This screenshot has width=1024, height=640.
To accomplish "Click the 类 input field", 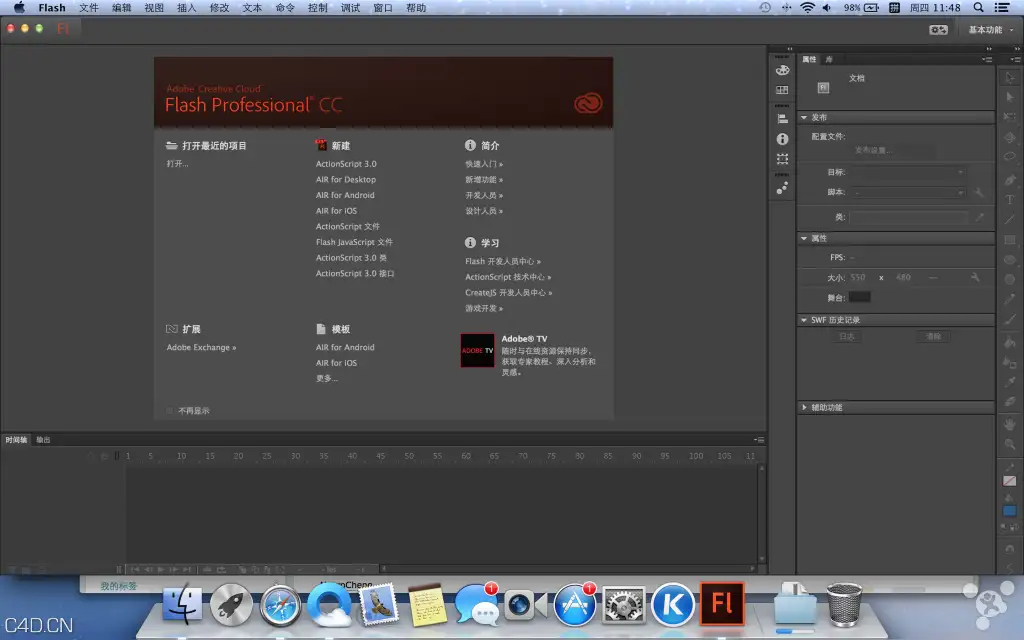I will click(x=908, y=217).
